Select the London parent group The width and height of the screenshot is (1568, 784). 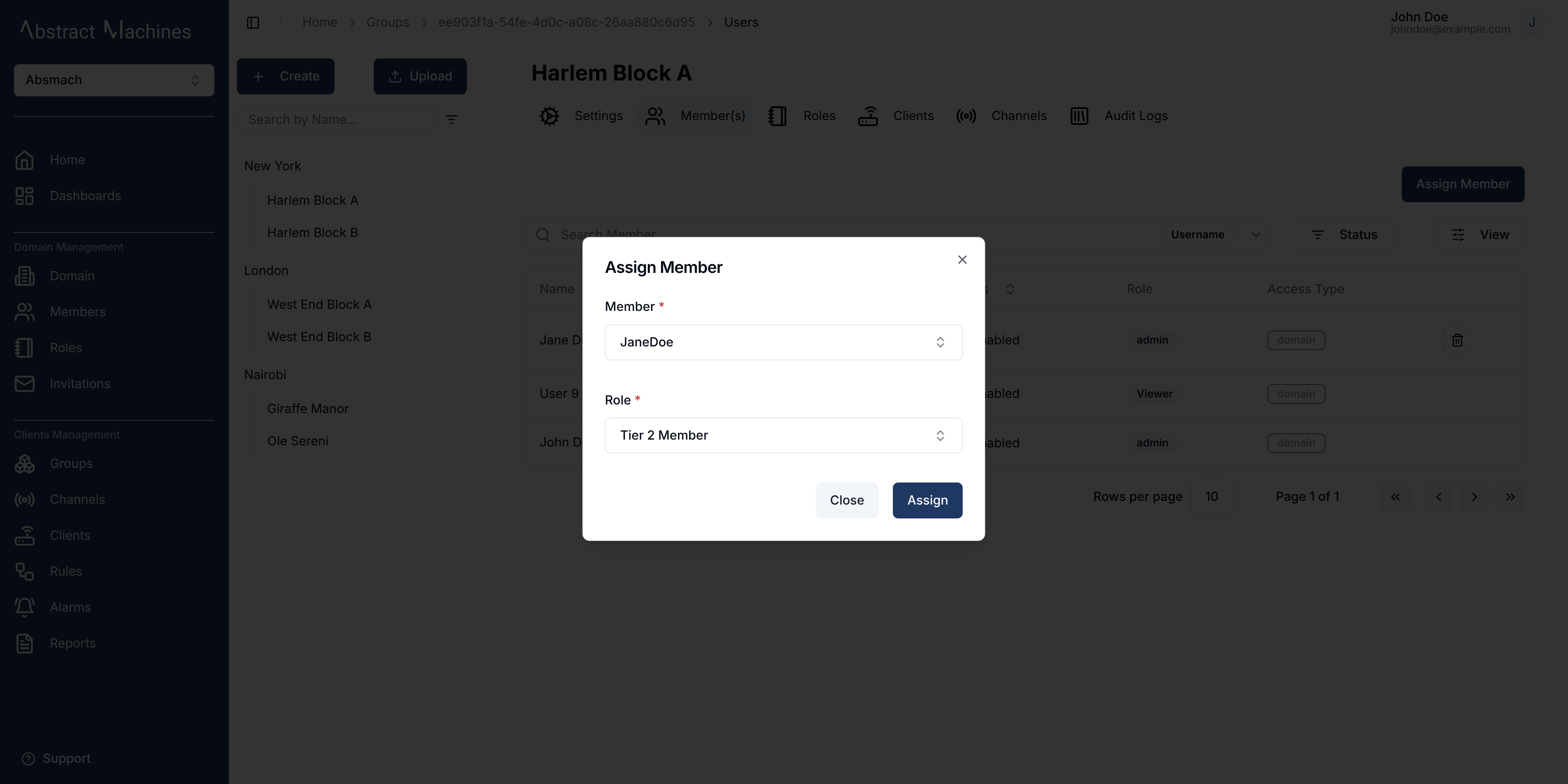pyautogui.click(x=266, y=271)
